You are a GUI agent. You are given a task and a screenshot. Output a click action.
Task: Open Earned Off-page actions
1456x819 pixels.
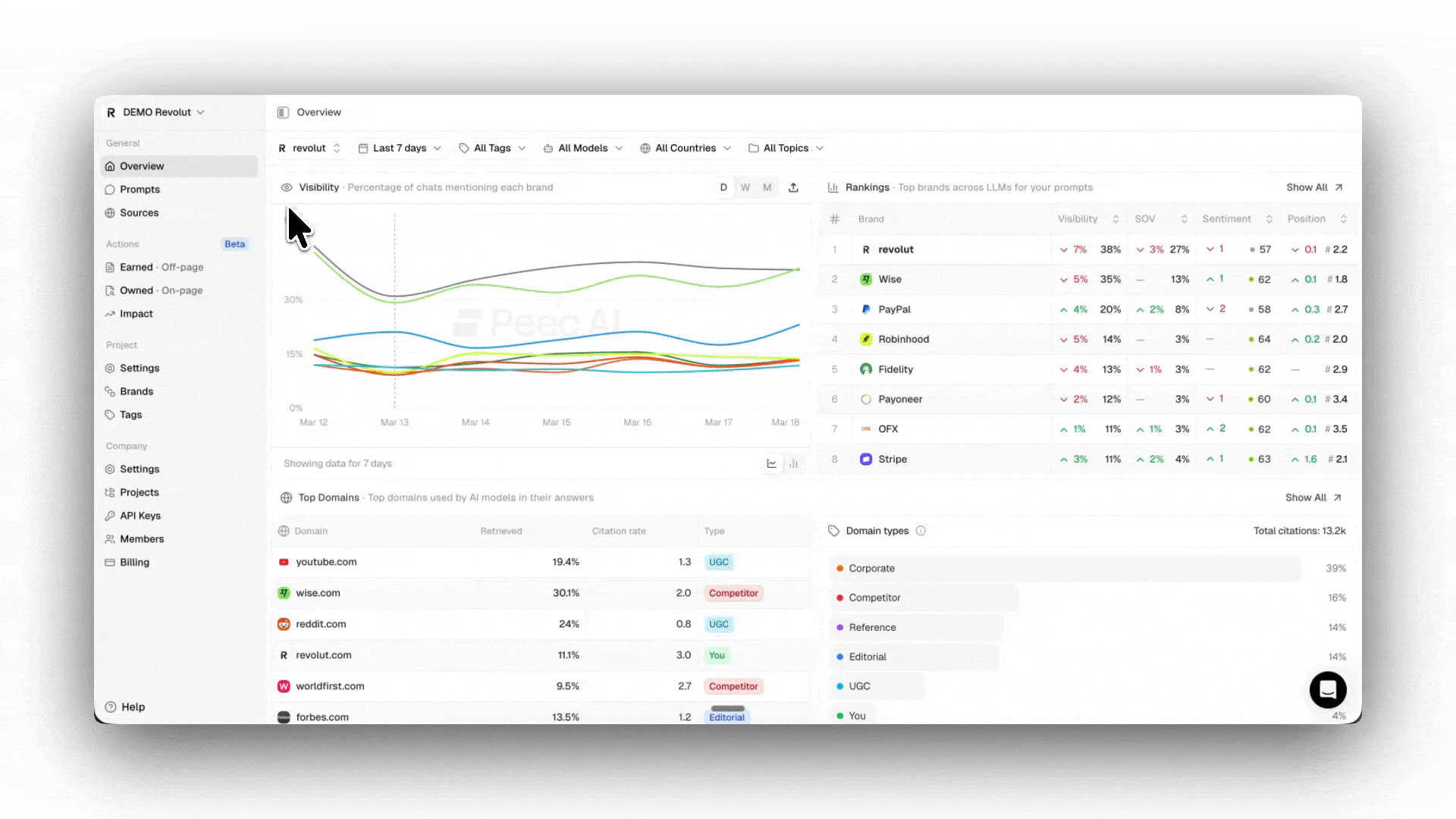coord(179,267)
